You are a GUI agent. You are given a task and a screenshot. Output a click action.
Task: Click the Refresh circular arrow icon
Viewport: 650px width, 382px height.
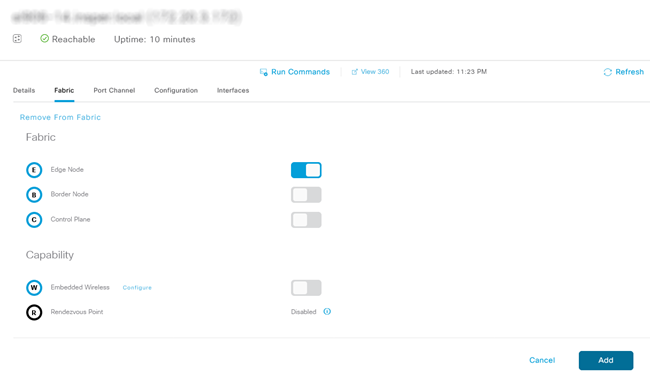[608, 72]
